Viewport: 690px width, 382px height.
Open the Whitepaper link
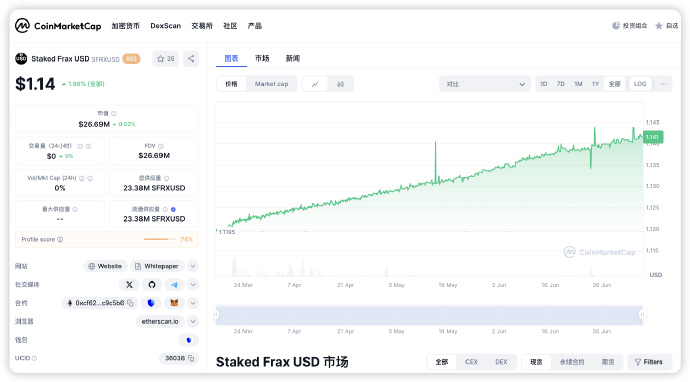157,266
